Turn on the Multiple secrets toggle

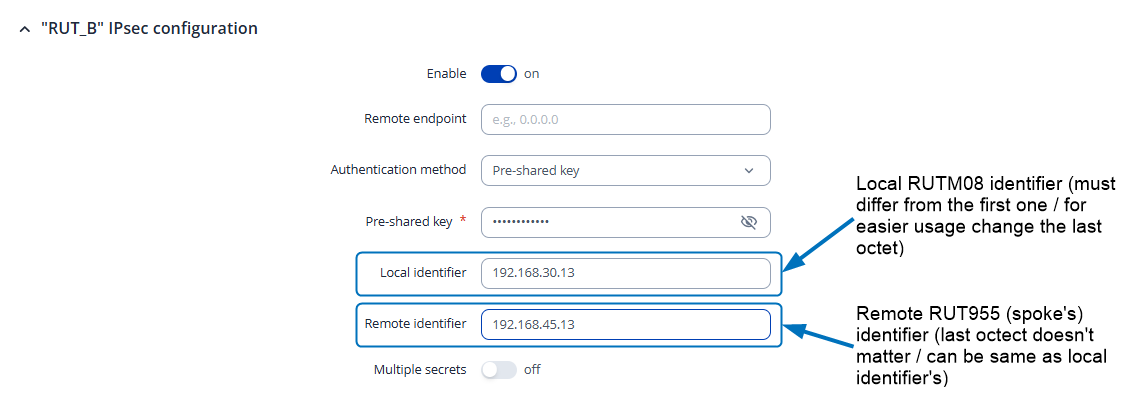tap(499, 370)
